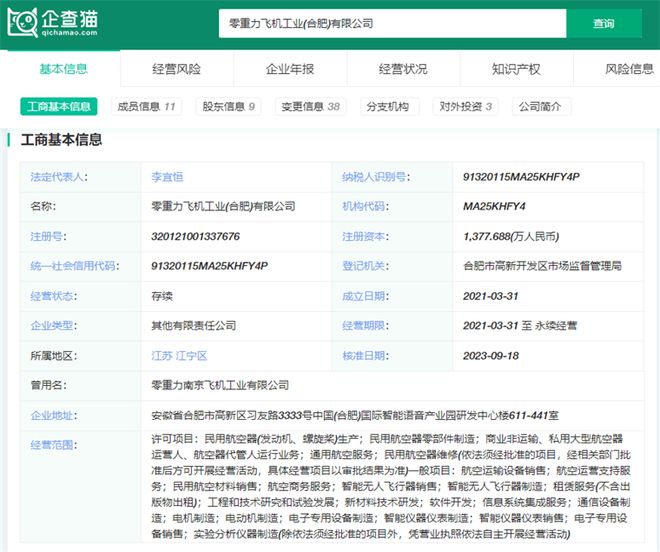Select the 分支机构 sub-tab
This screenshot has width=660, height=552.
(388, 107)
